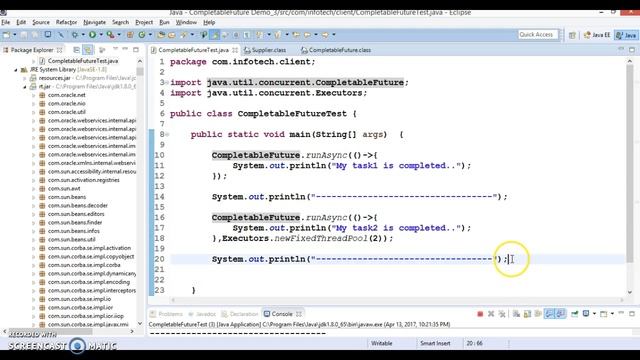Switch to the CompletableFuture.class editor tab
The height and width of the screenshot is (360, 640).
click(x=336, y=50)
